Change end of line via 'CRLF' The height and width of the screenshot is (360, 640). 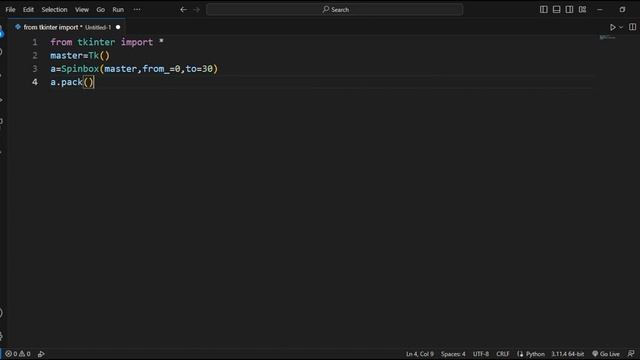pos(502,354)
